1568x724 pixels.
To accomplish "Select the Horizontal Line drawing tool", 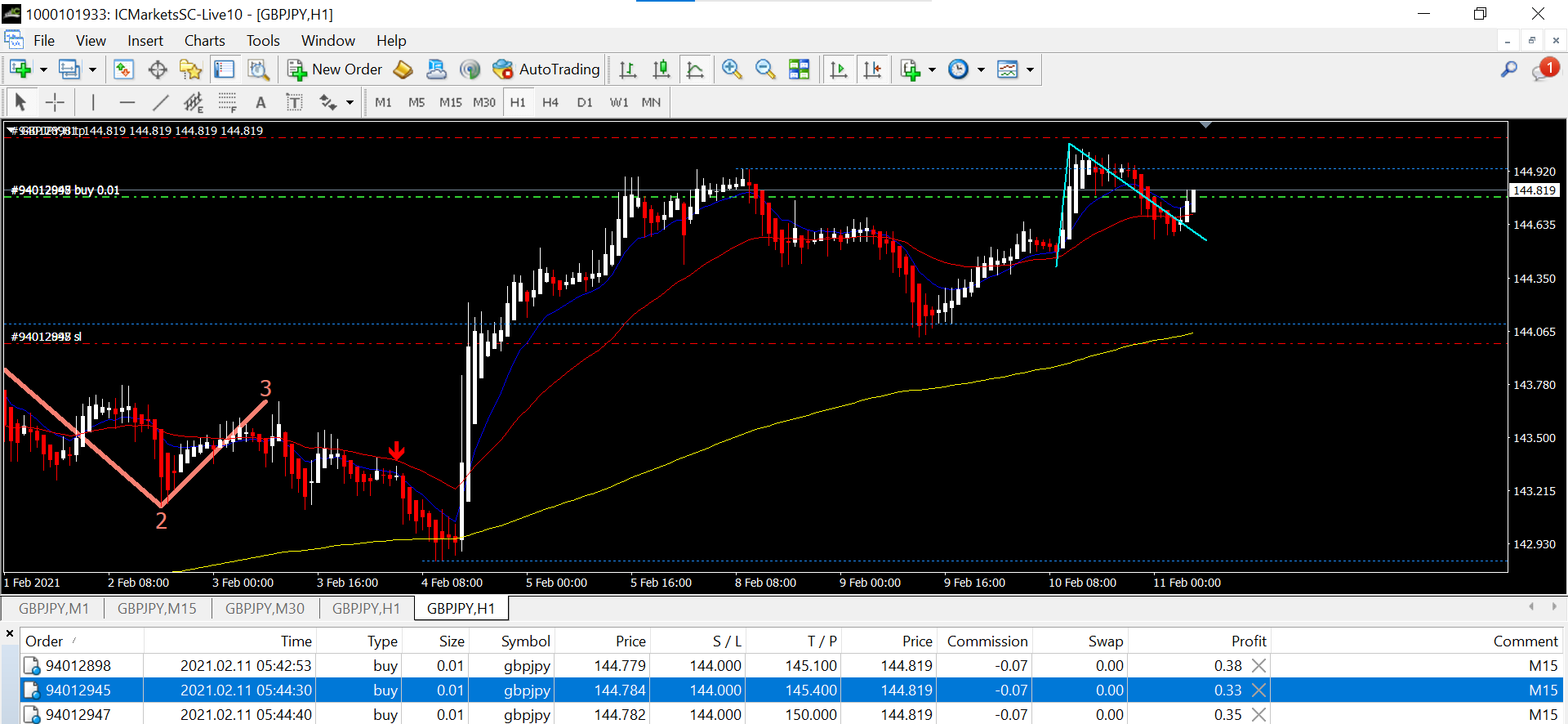I will point(127,102).
